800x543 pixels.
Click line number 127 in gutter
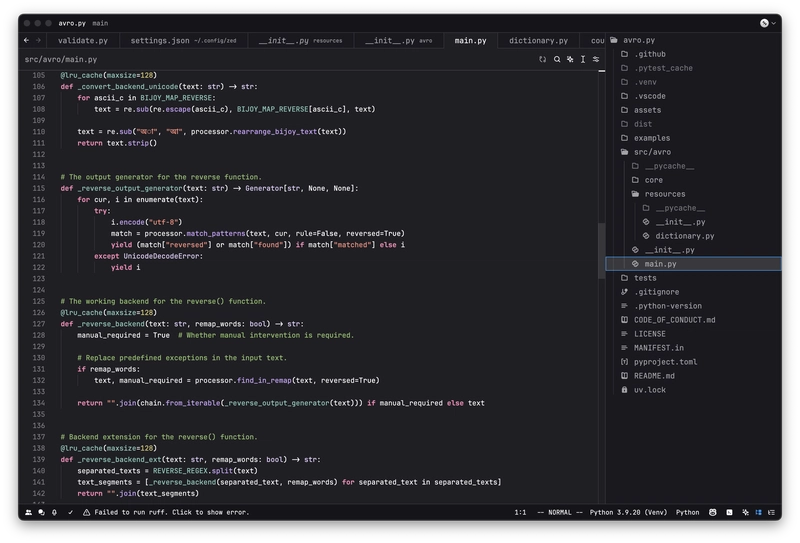click(x=39, y=324)
